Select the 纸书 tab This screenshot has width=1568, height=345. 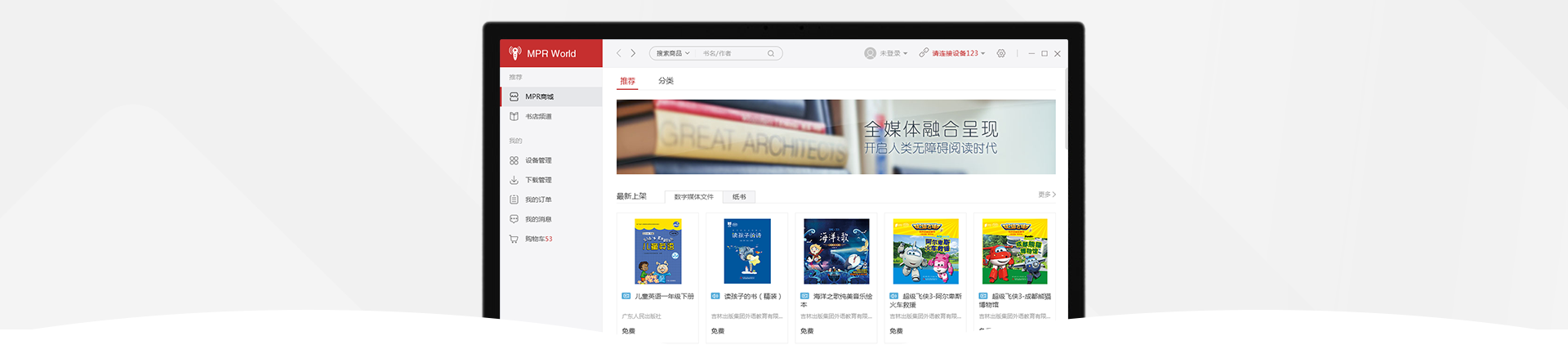(739, 197)
